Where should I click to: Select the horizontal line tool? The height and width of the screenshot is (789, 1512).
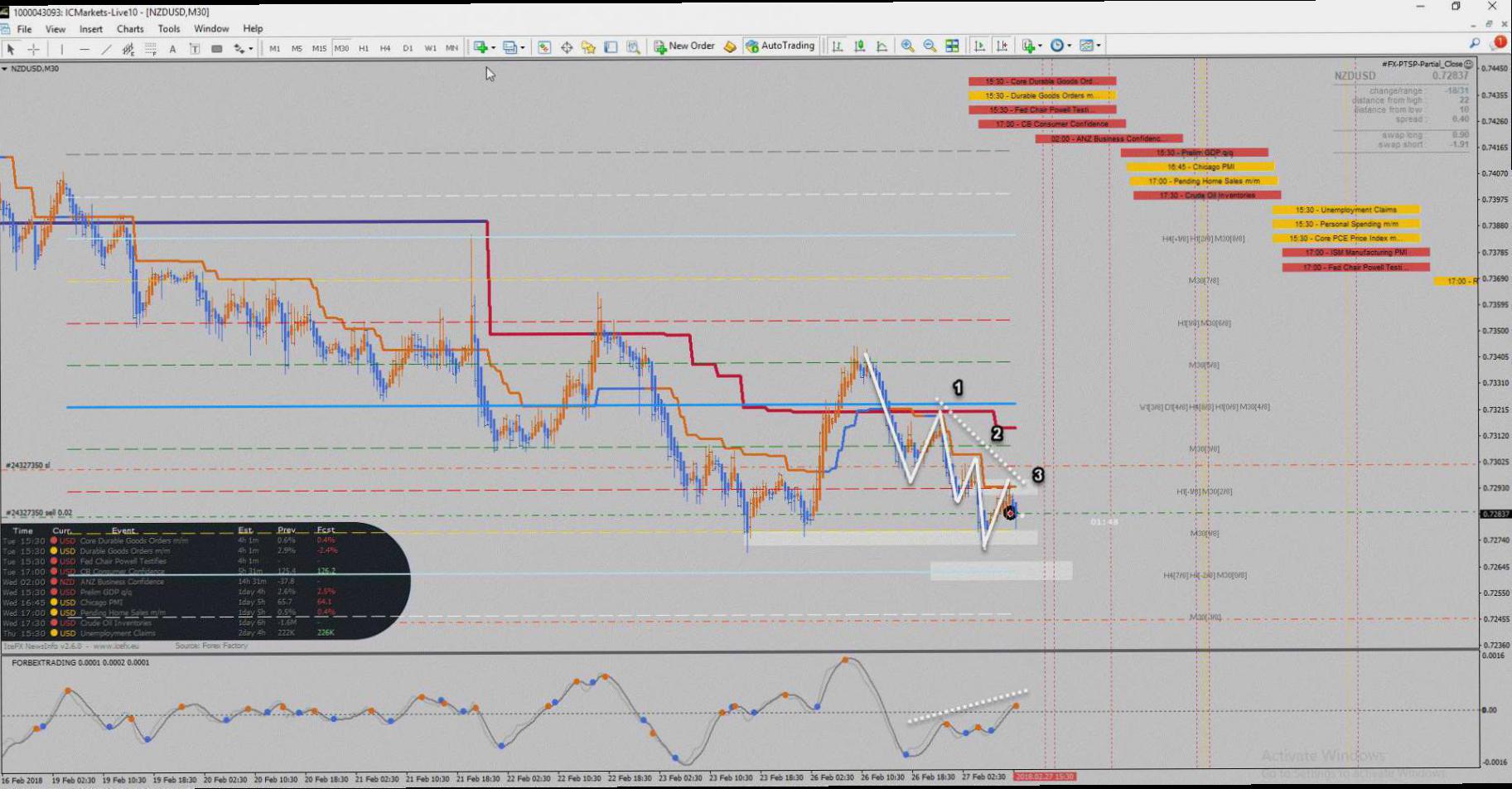tap(84, 49)
